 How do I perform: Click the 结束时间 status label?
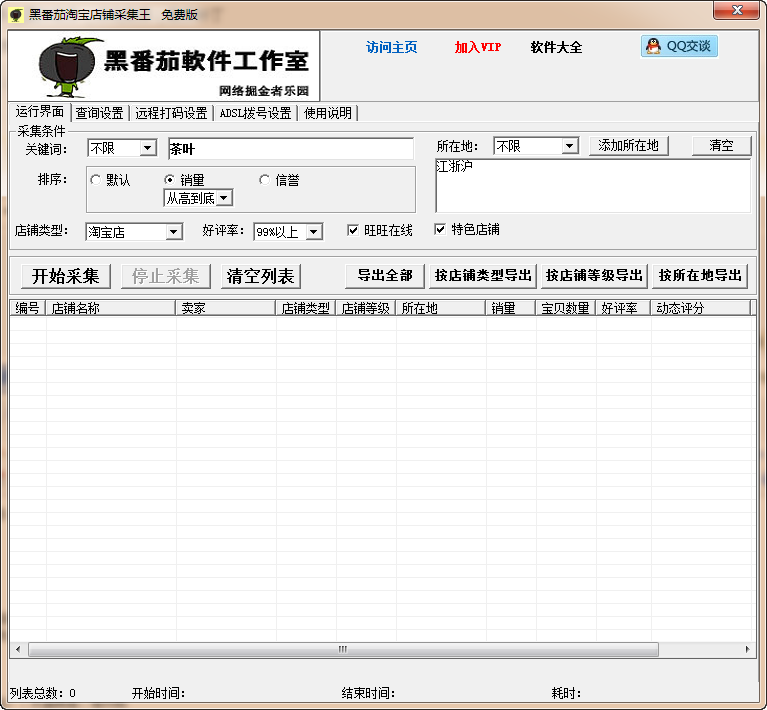tap(368, 693)
